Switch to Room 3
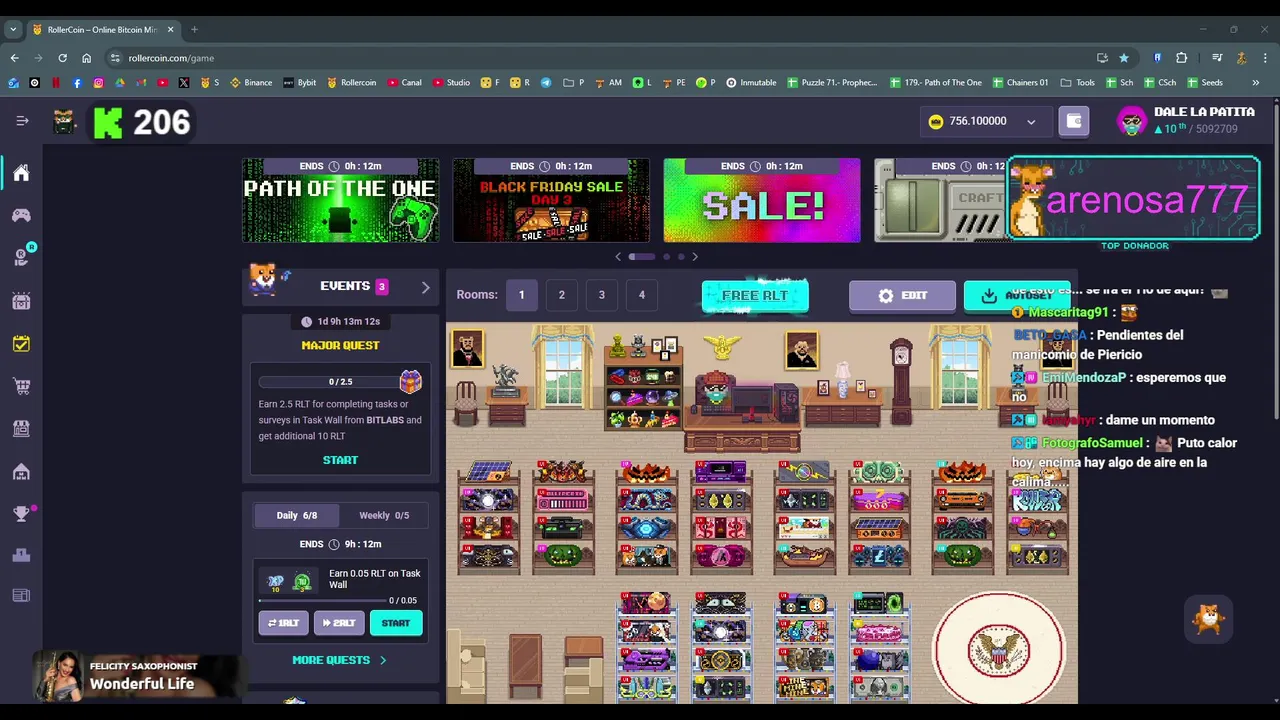Viewport: 1280px width, 720px height. pos(602,295)
